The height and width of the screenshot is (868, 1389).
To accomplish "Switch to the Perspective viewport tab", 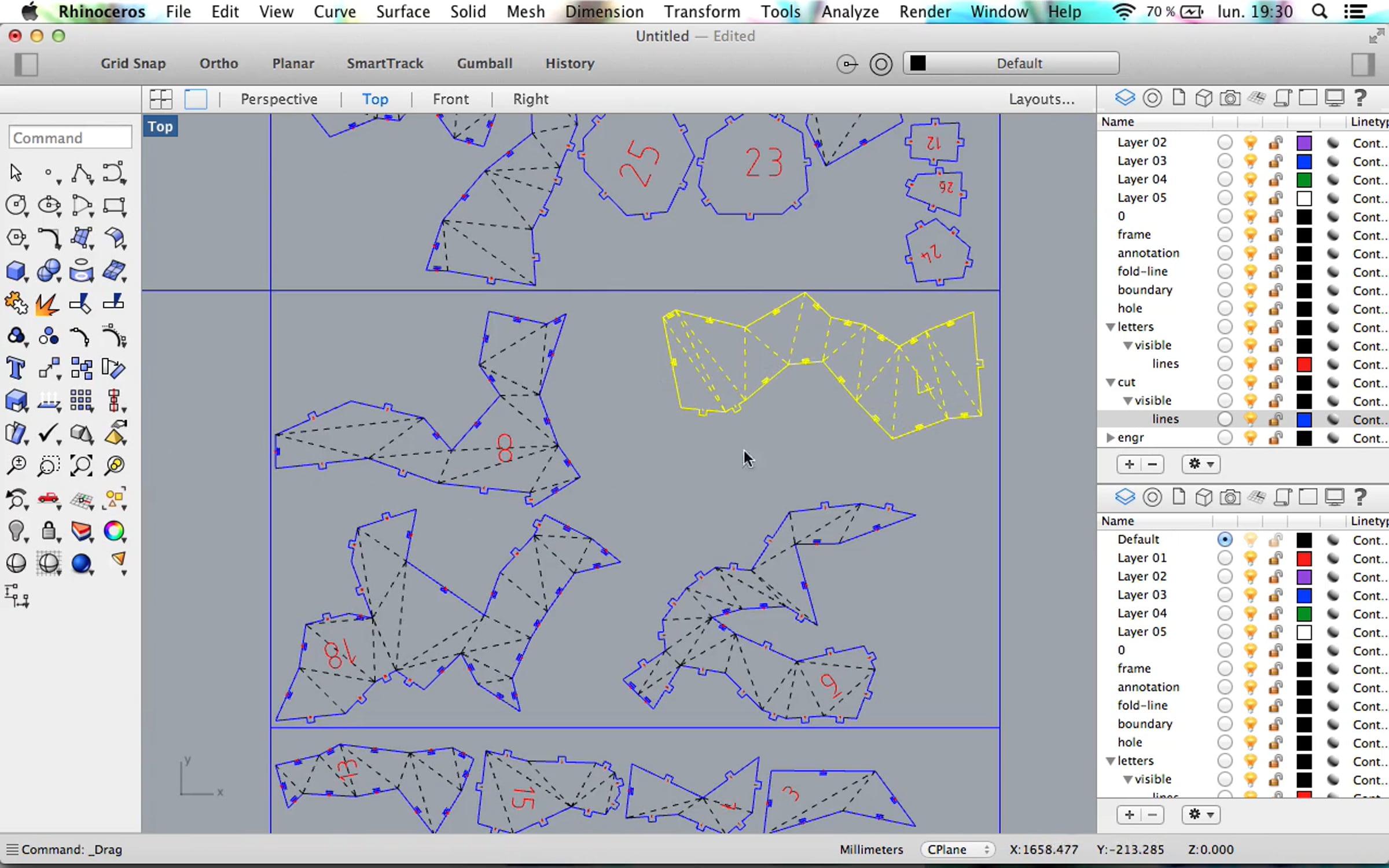I will coord(279,100).
